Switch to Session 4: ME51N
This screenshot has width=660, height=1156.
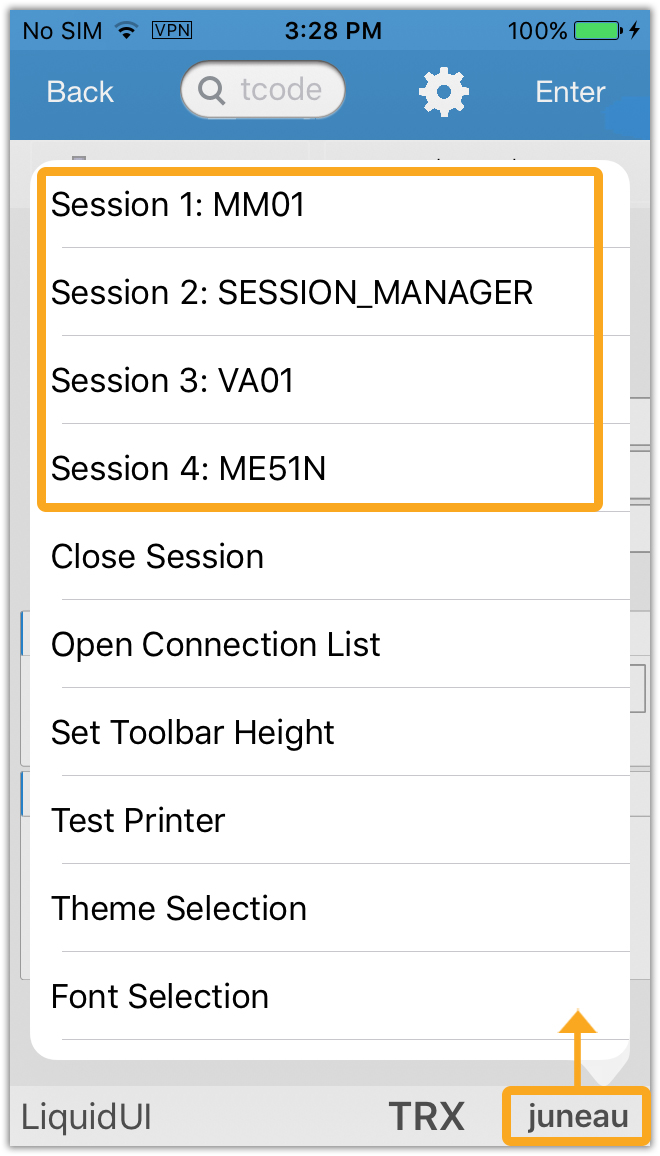(x=188, y=469)
